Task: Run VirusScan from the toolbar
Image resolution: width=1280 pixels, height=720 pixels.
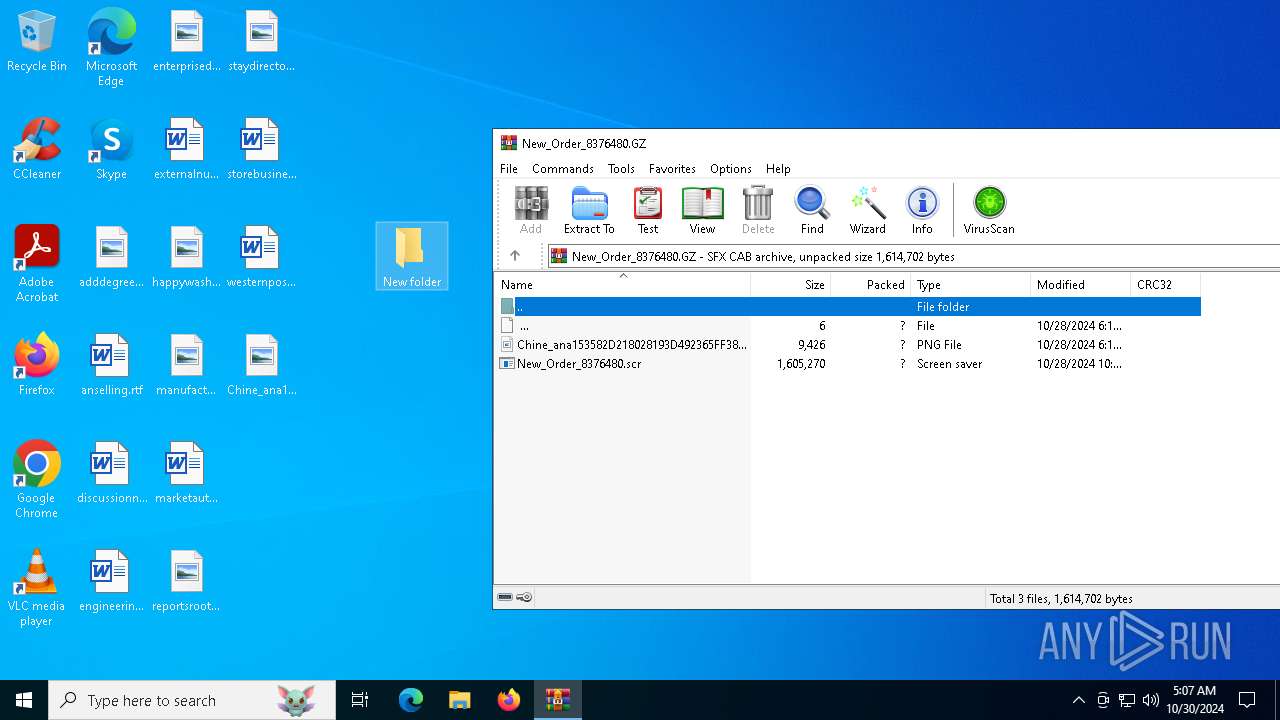Action: pyautogui.click(x=989, y=210)
